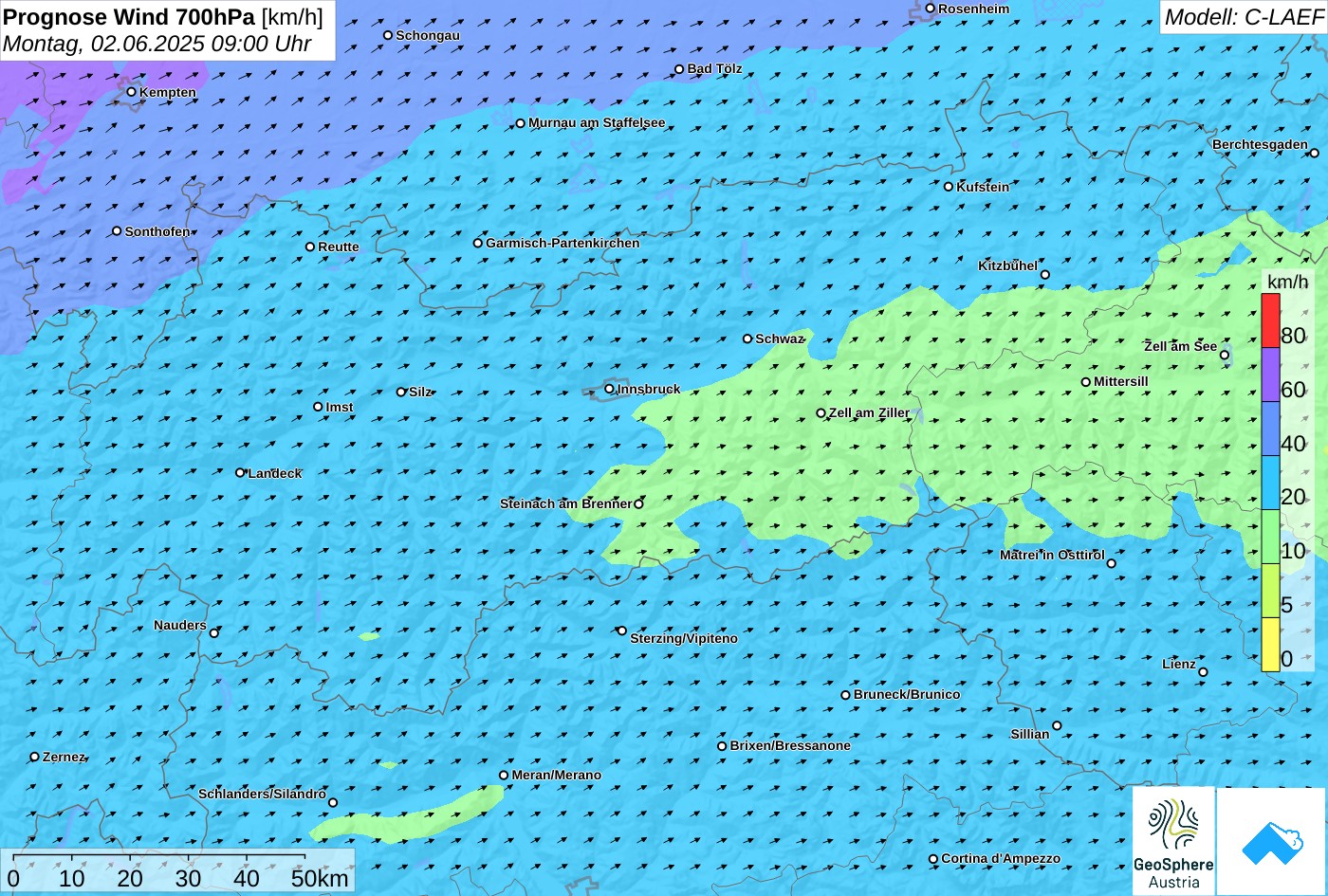Screen dimensions: 1328x896
Task: Click the "Matrei in Osttirol" label
Action: coord(1052,555)
